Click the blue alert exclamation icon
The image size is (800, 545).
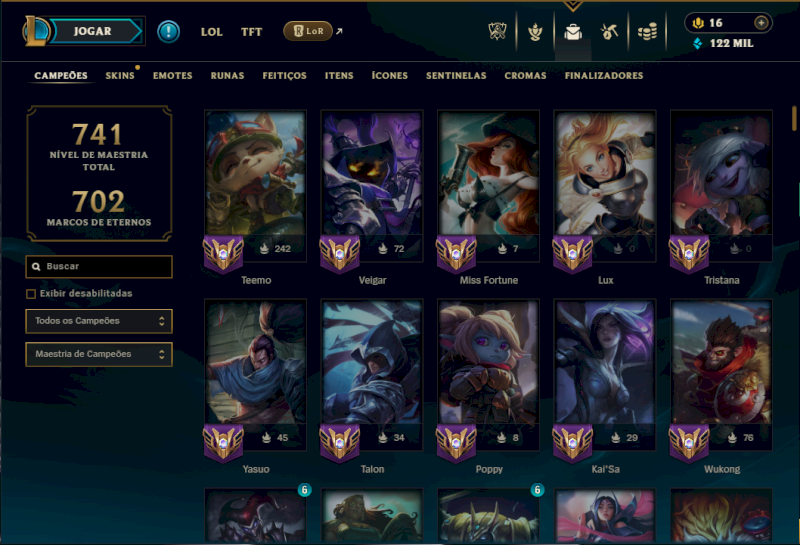coord(168,32)
